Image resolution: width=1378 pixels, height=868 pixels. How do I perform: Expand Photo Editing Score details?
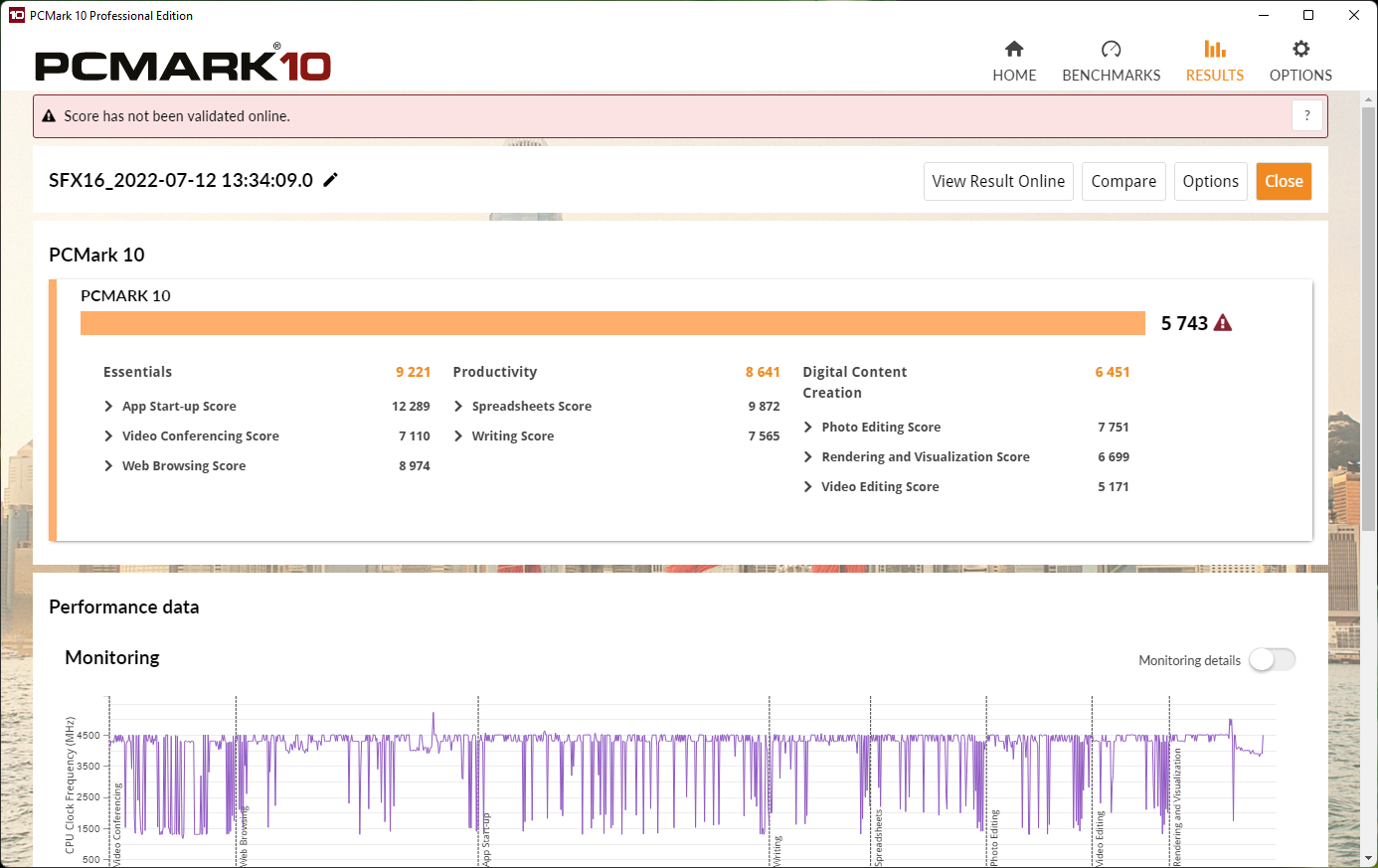click(808, 428)
